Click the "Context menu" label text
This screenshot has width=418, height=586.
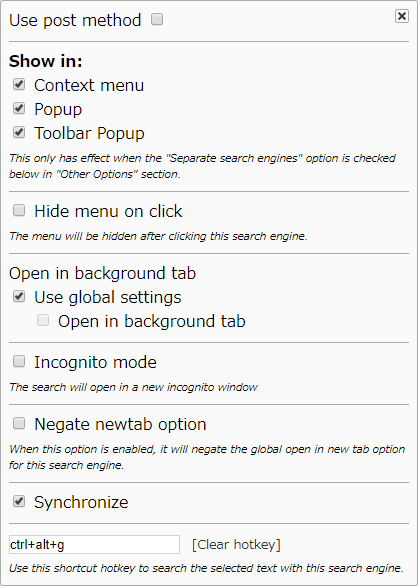pos(89,85)
